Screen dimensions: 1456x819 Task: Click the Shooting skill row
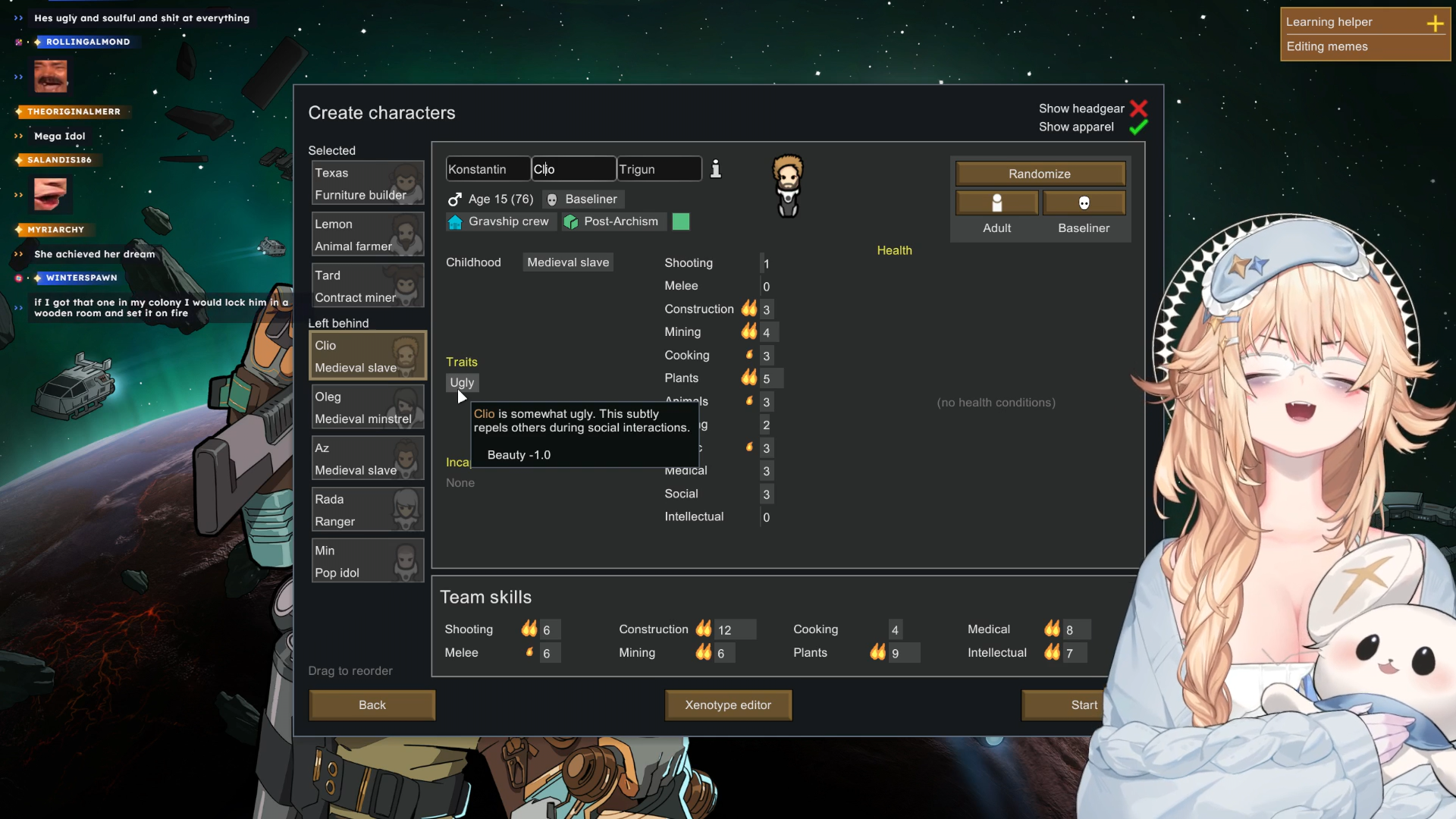(719, 263)
